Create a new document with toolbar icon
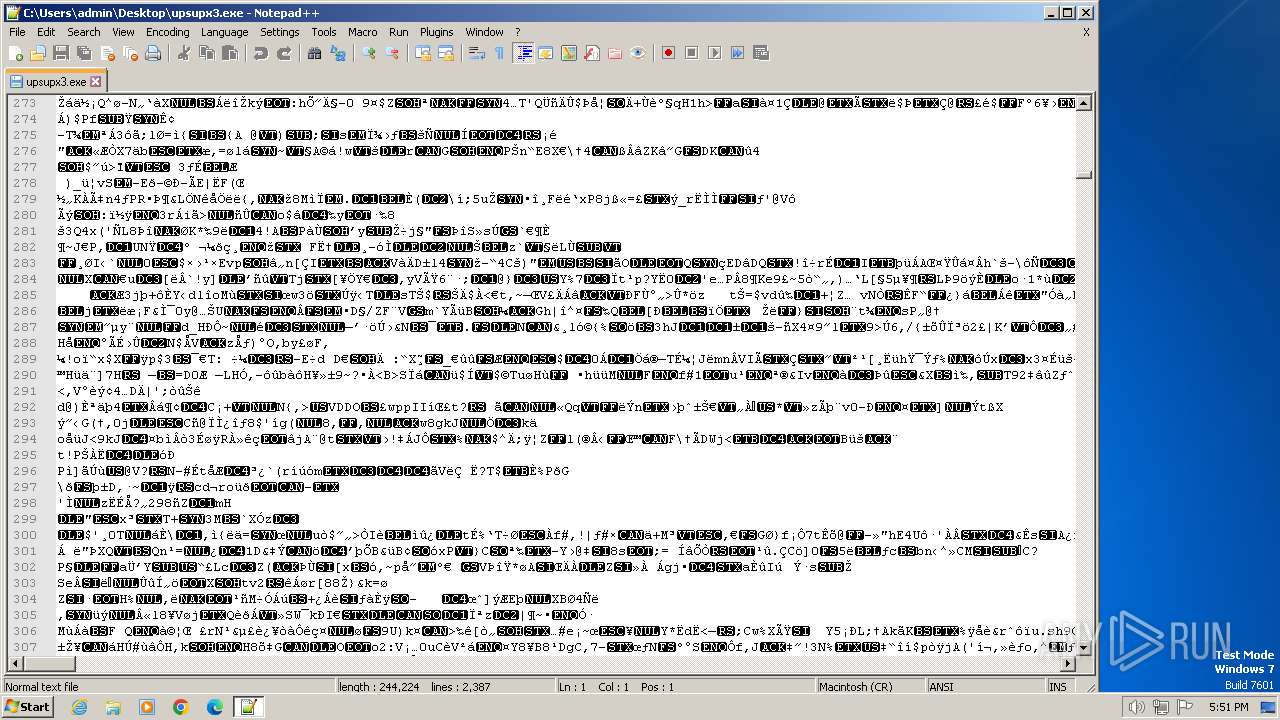The height and width of the screenshot is (720, 1280). point(15,53)
